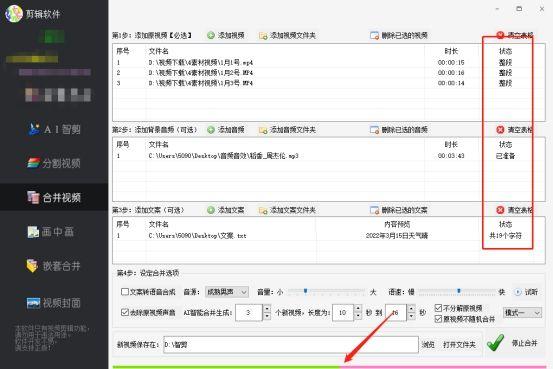
Task: Uncheck the 去除原视频声音 checkbox
Action: [124, 312]
